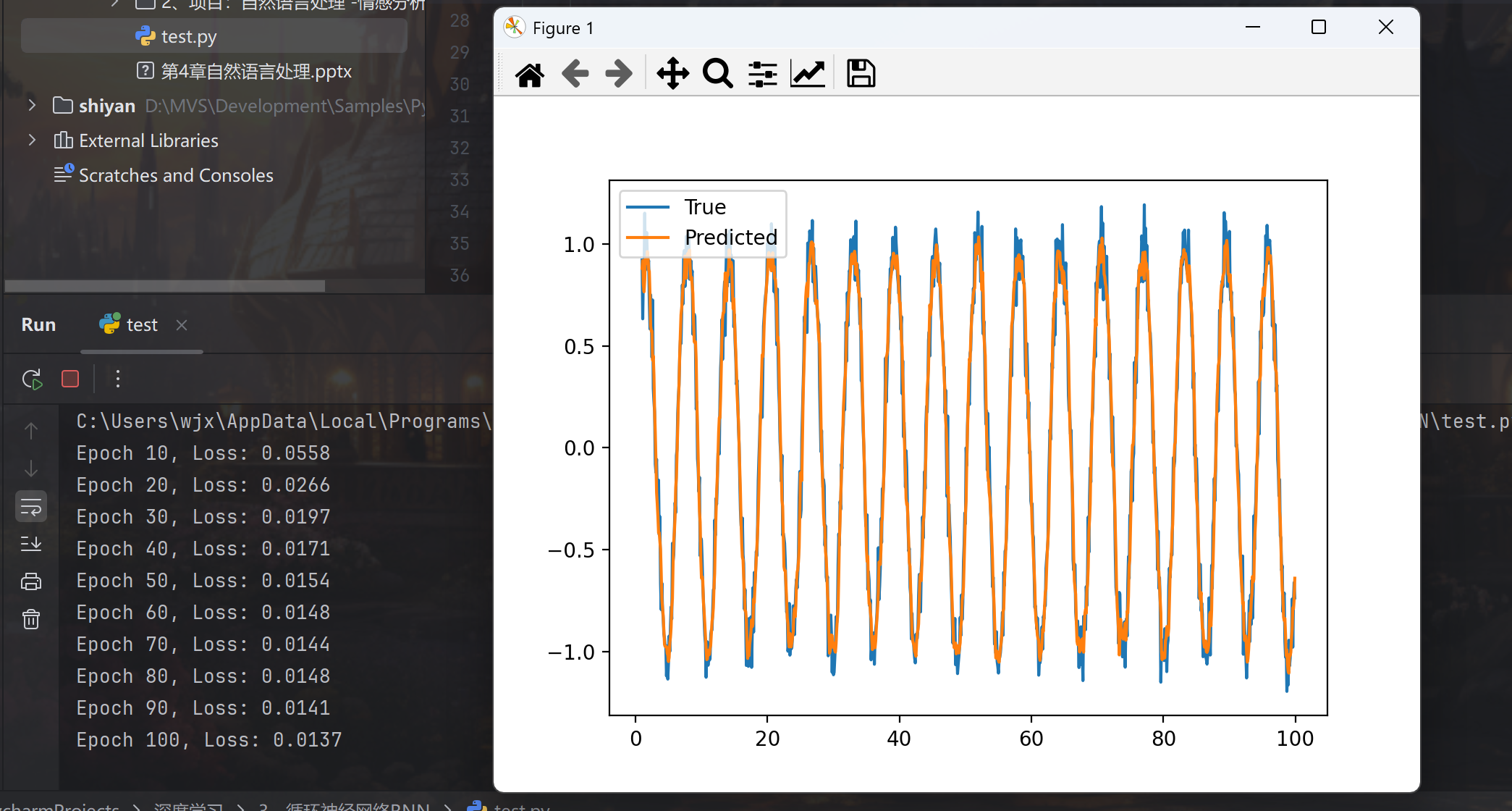The height and width of the screenshot is (811, 1512).
Task: Reset the plot to home view
Action: click(529, 74)
